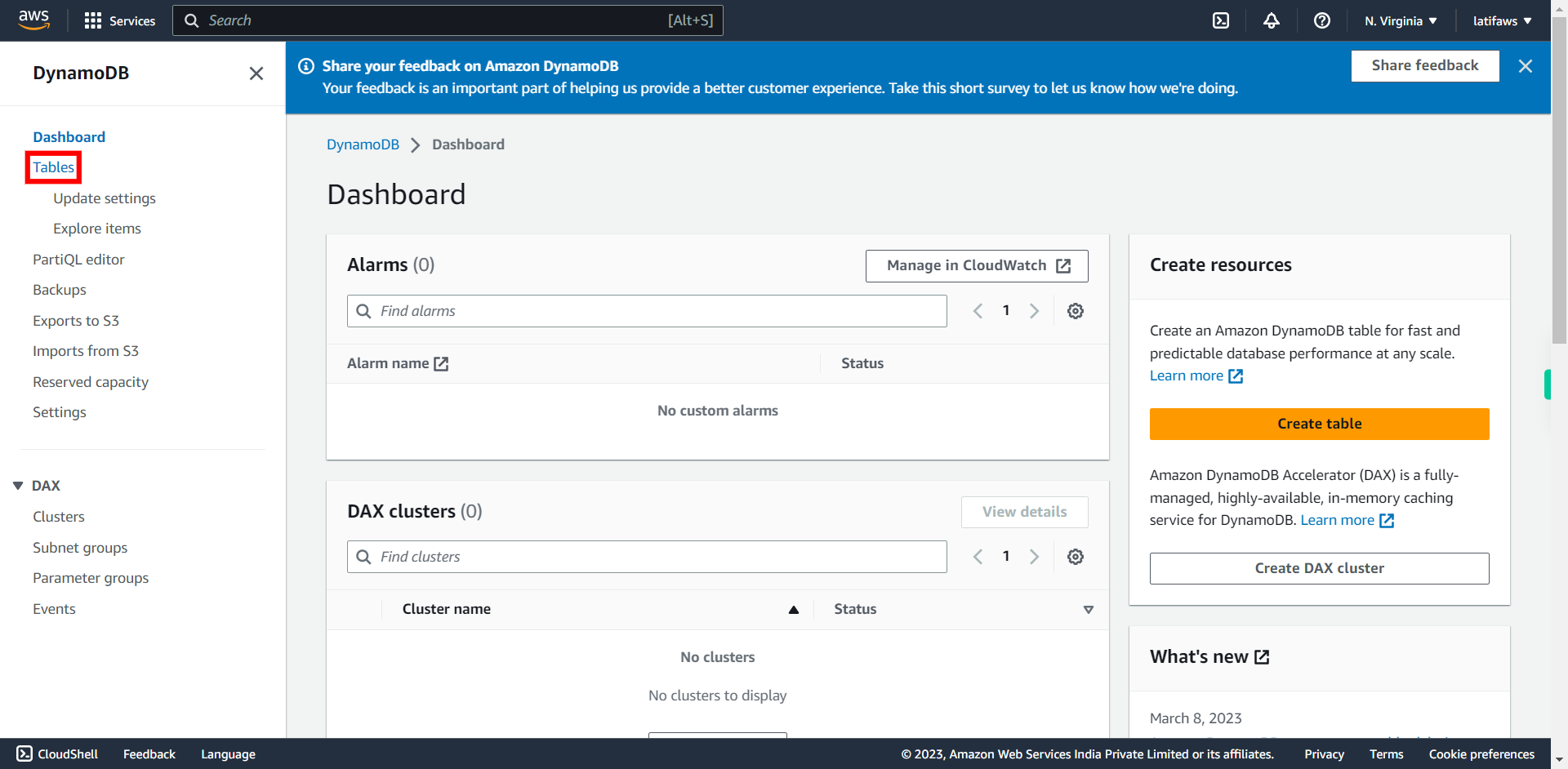Click the breadcrumb chevron separator after DynamoDB

click(416, 145)
